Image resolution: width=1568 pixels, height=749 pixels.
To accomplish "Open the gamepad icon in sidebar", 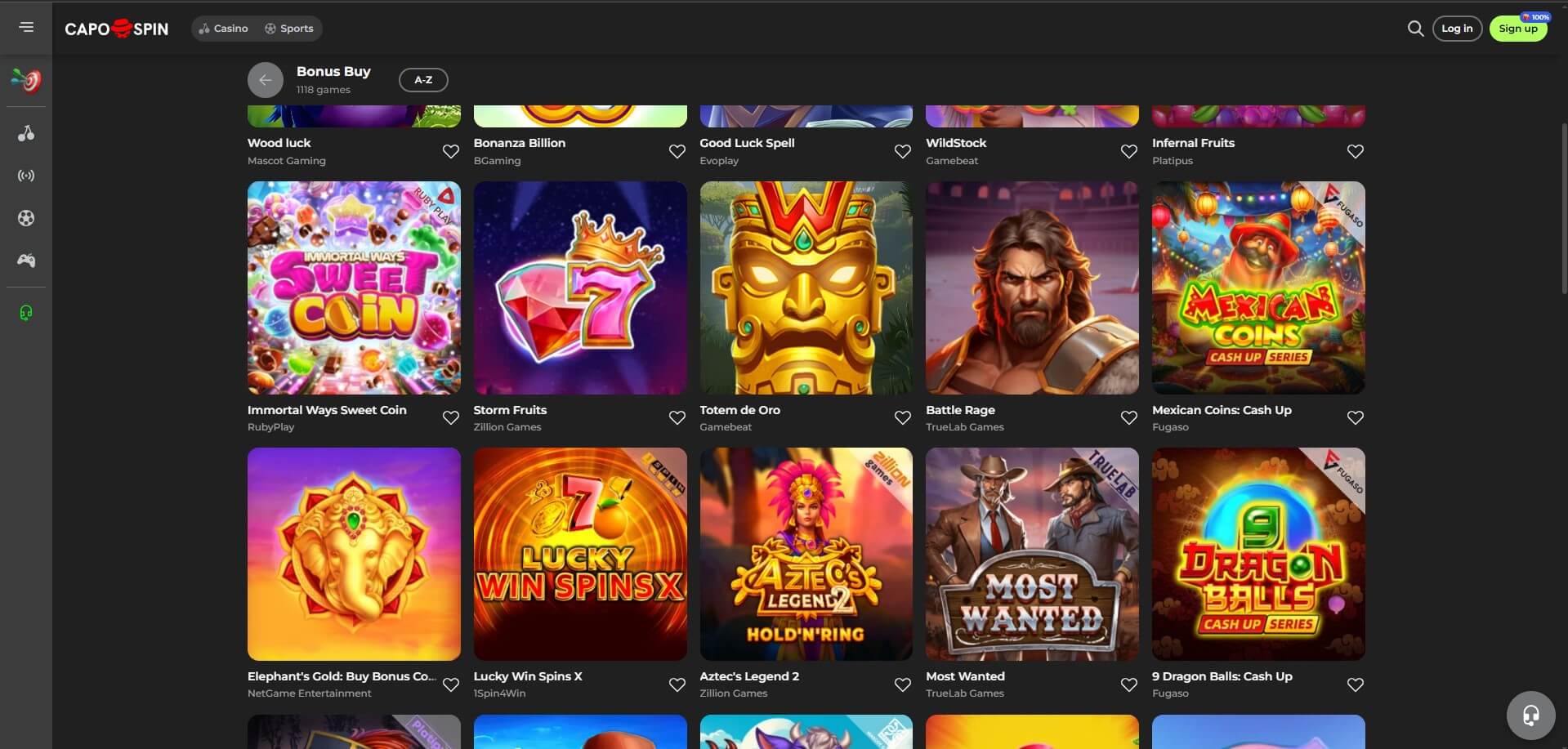I will click(26, 261).
